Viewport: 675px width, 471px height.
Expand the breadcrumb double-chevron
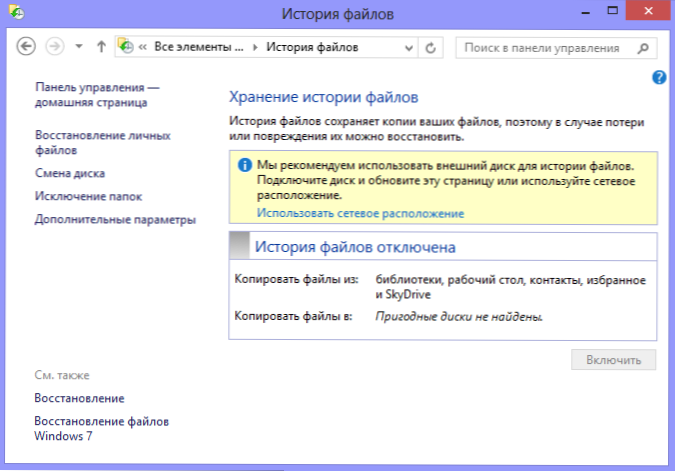142,47
